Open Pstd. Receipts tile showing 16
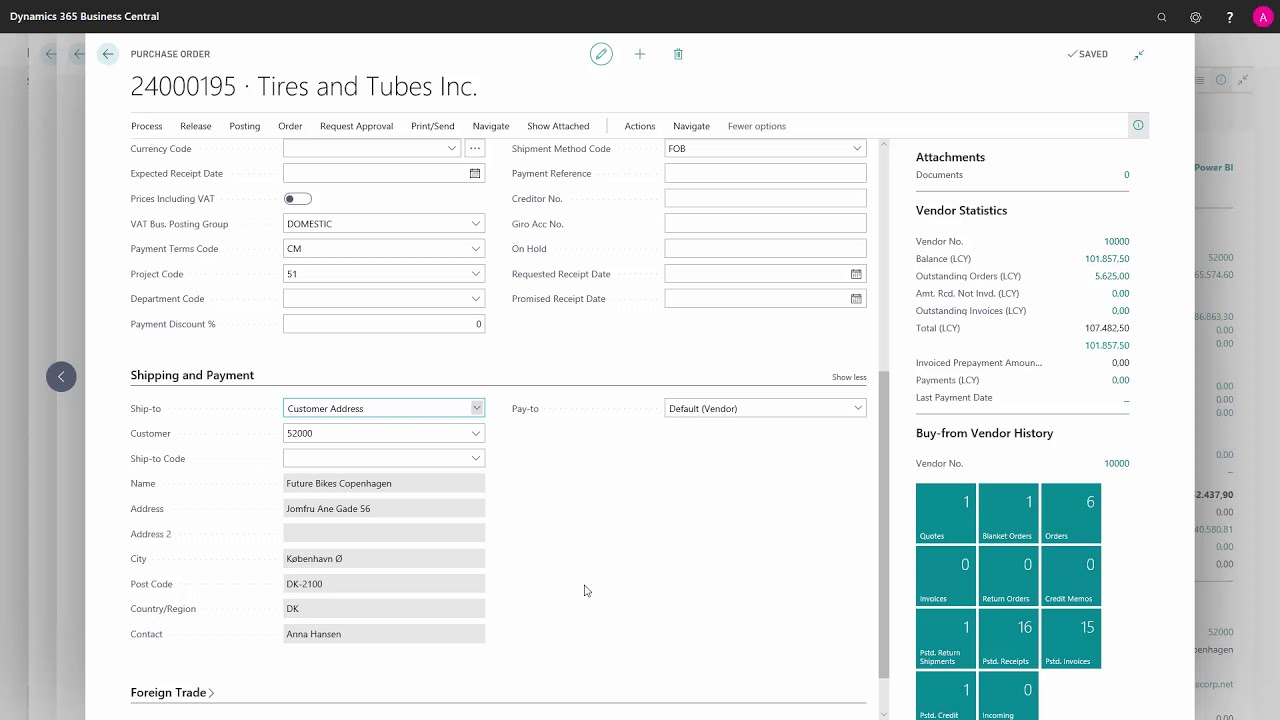 [x=1008, y=639]
